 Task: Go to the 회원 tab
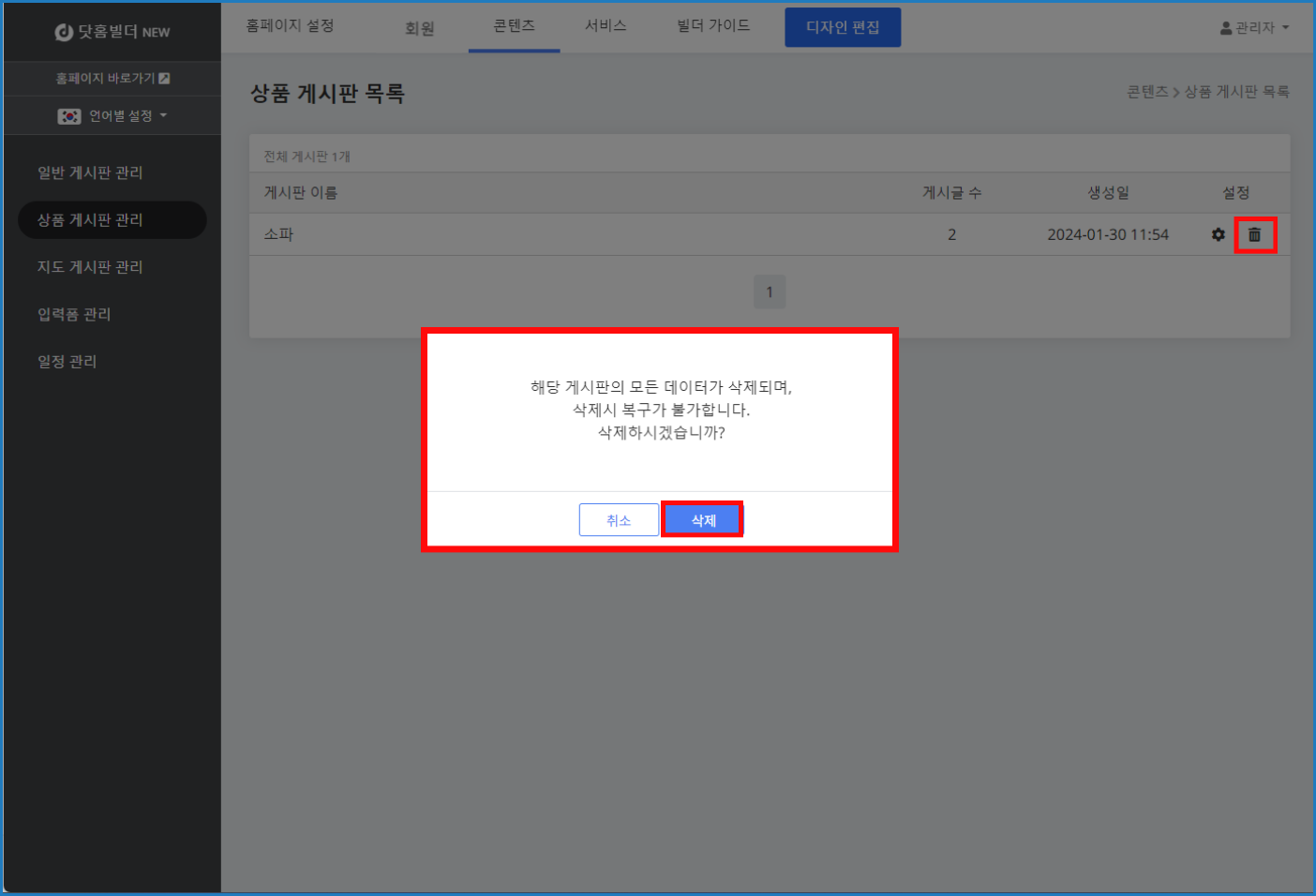click(419, 28)
